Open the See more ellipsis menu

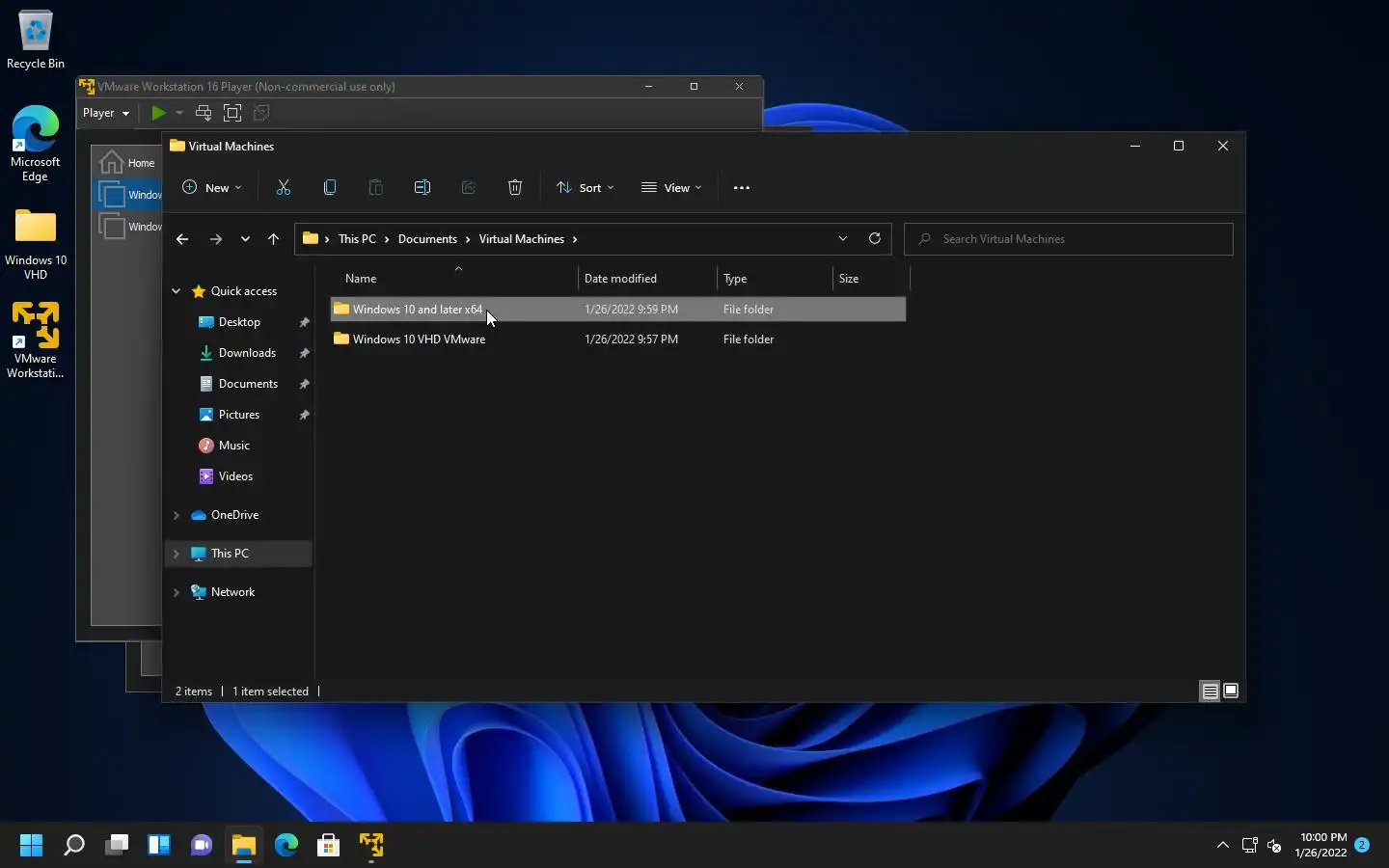click(x=742, y=188)
